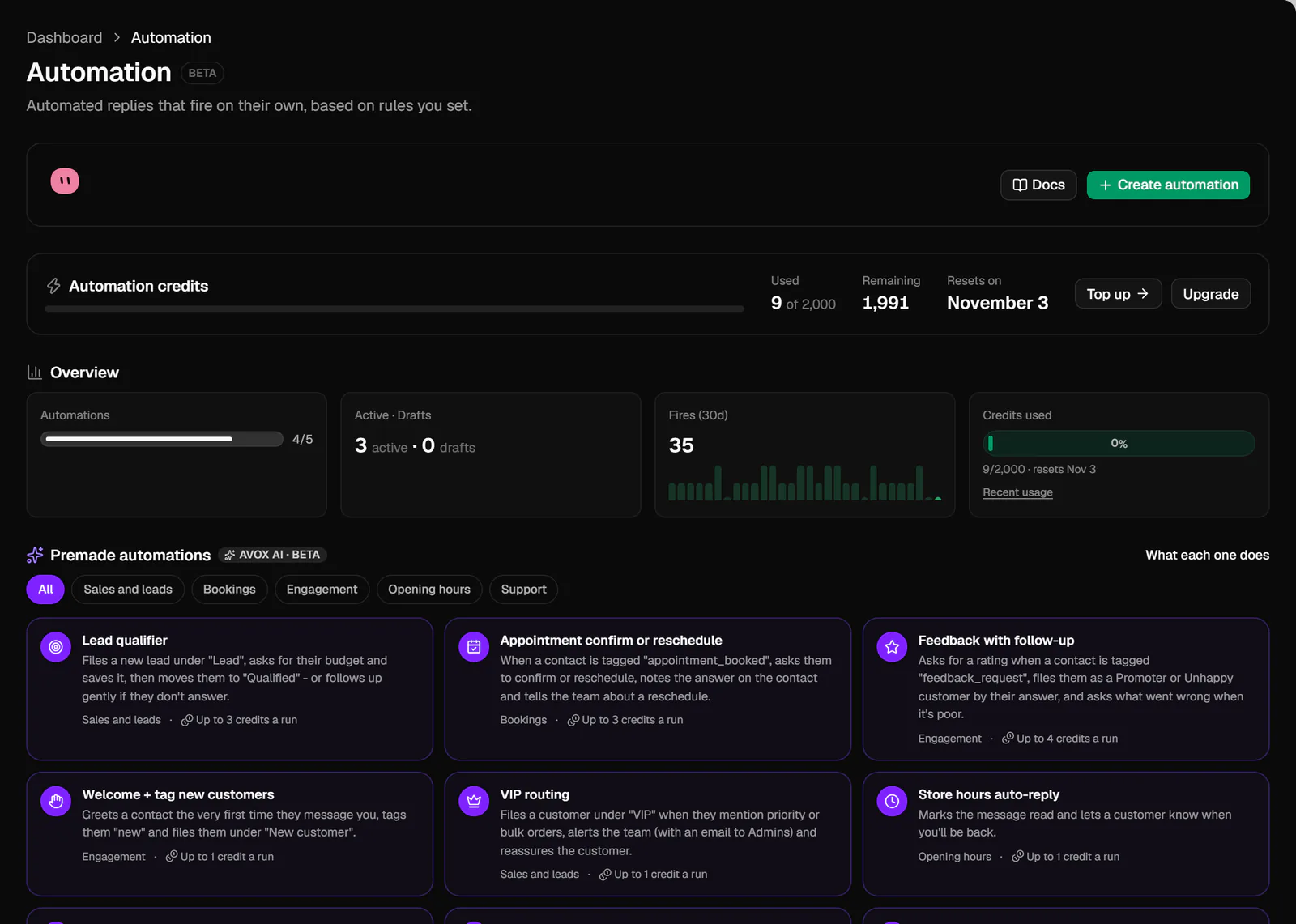Click the '3 active · 0 drafts' text
The image size is (1296, 924).
(x=415, y=446)
